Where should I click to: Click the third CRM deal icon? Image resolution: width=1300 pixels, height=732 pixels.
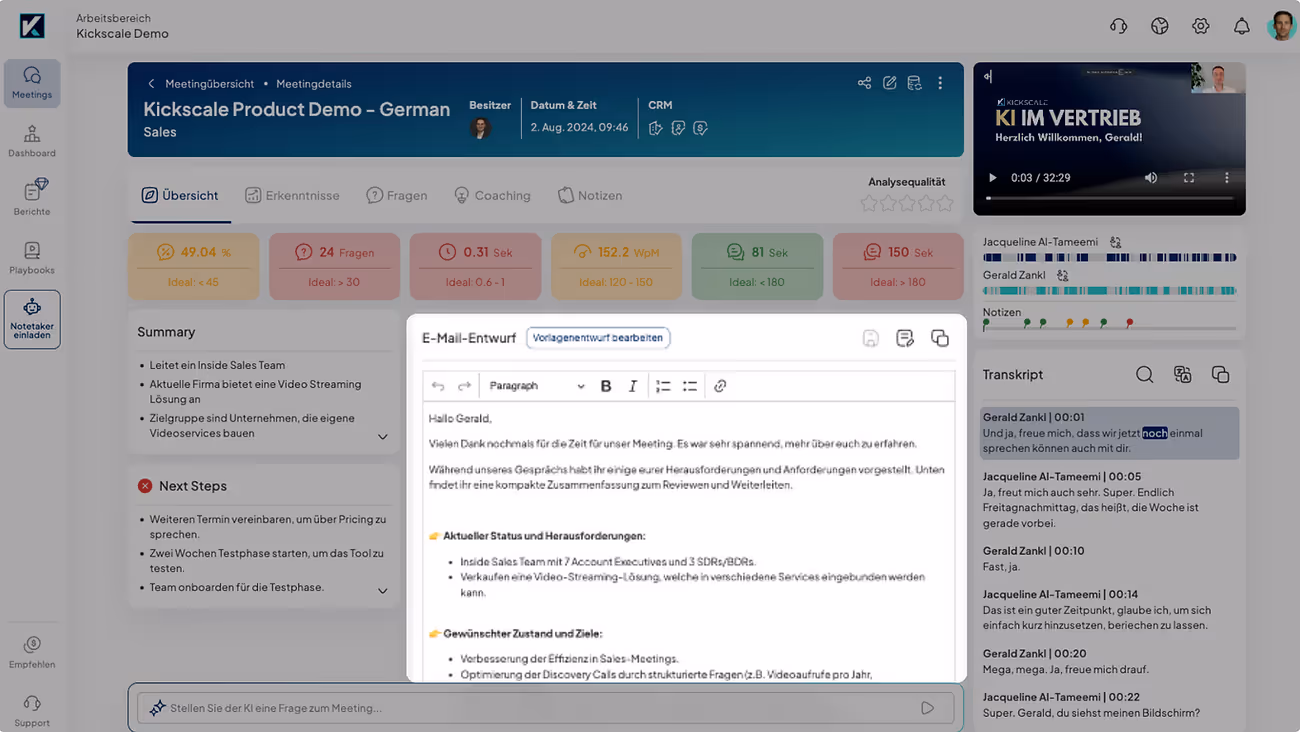tap(700, 128)
